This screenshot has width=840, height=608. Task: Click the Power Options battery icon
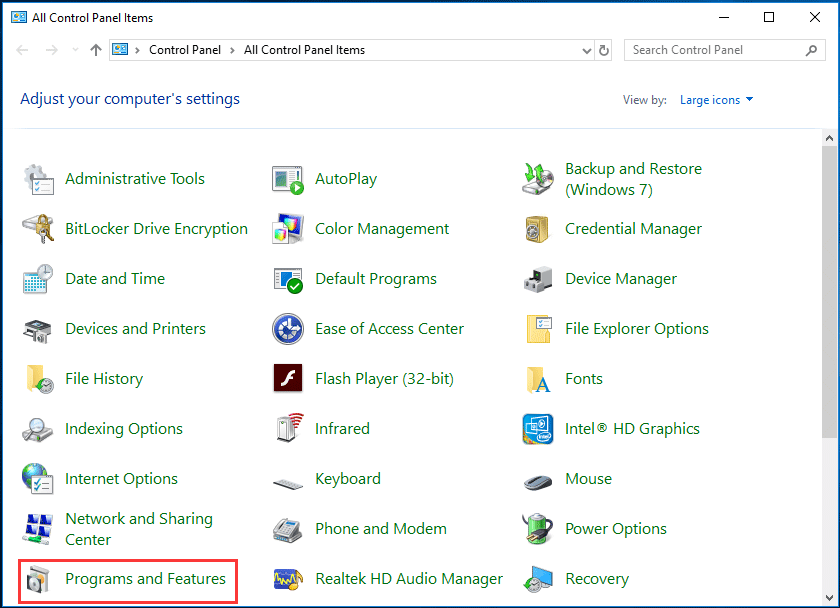tap(538, 529)
